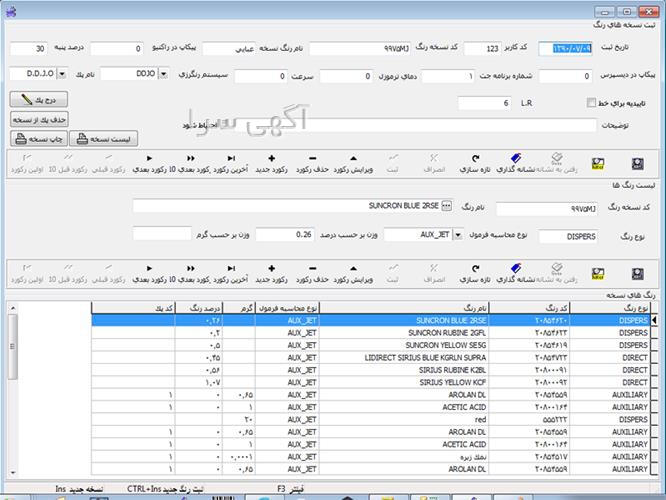Click the yellow Excel export icon in upper toolbar

(x=598, y=164)
